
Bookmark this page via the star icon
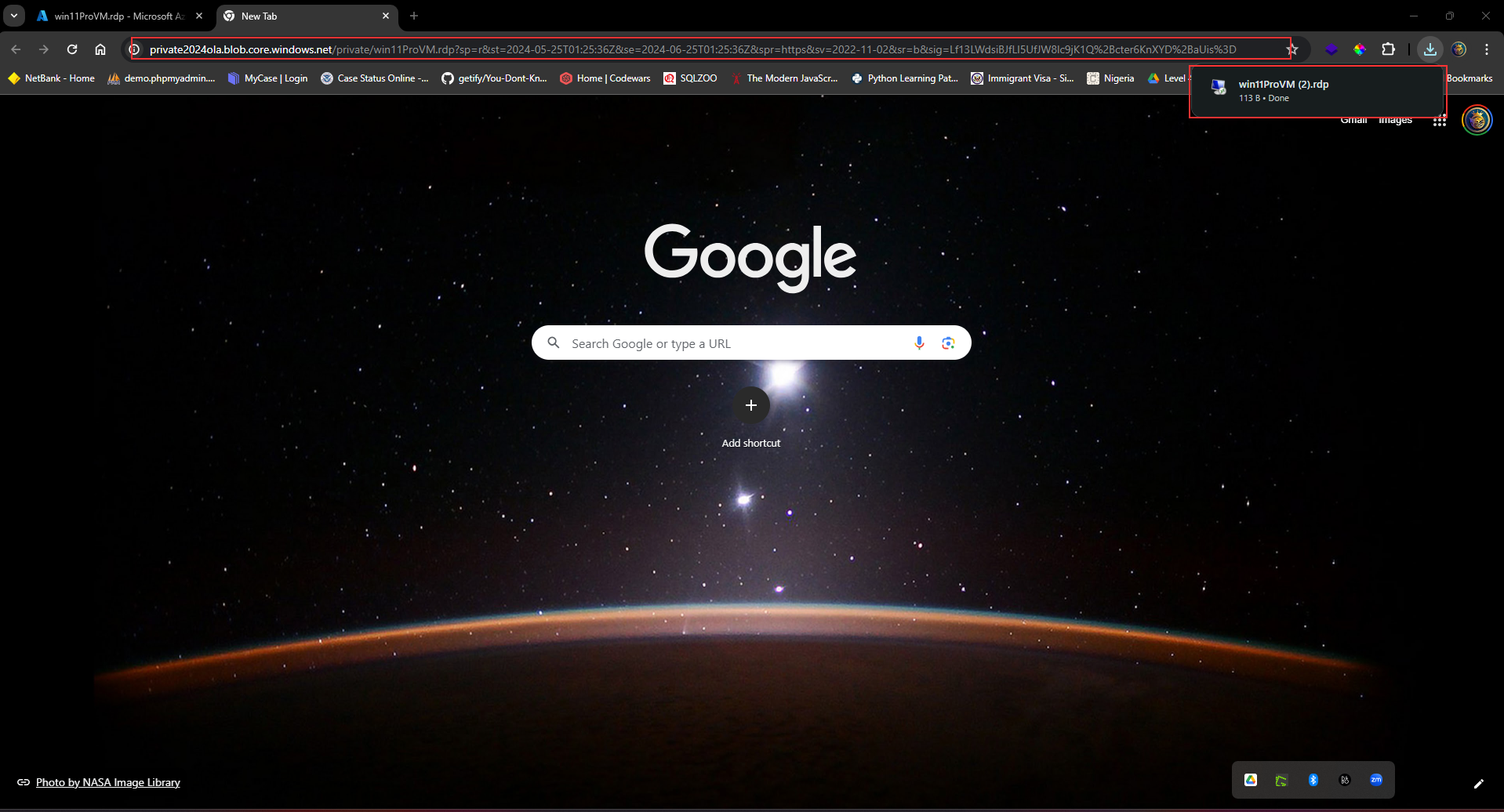1293,49
